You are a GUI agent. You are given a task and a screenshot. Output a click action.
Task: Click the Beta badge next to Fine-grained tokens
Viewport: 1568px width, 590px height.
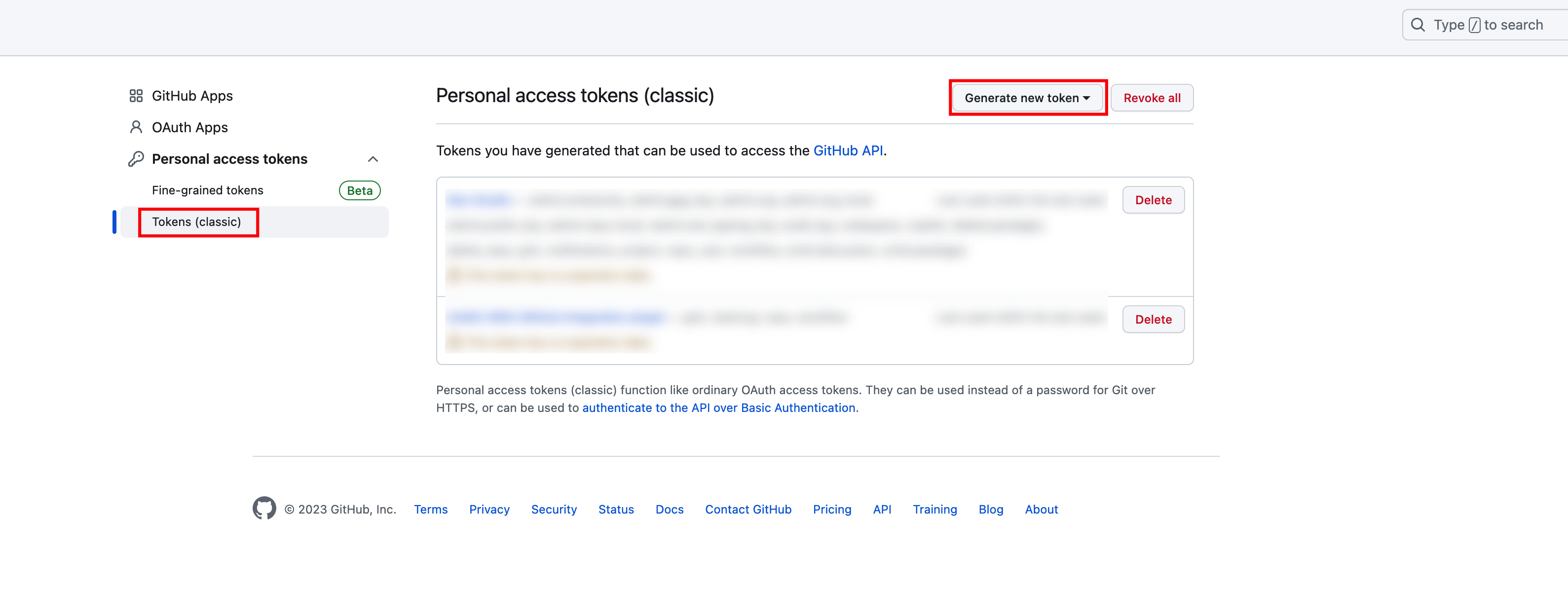(359, 190)
